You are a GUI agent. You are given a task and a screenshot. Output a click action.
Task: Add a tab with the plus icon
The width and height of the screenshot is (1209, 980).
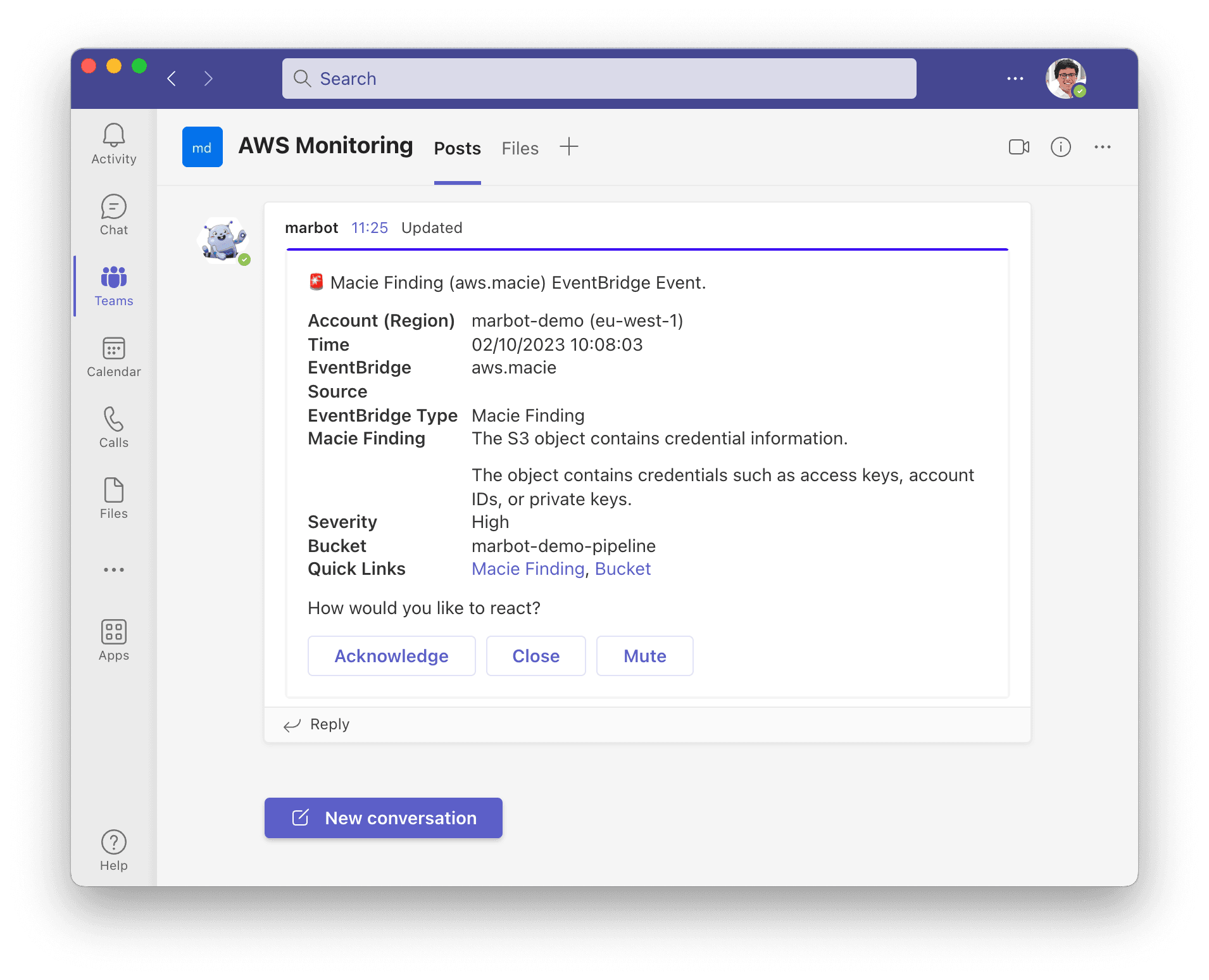(x=569, y=147)
